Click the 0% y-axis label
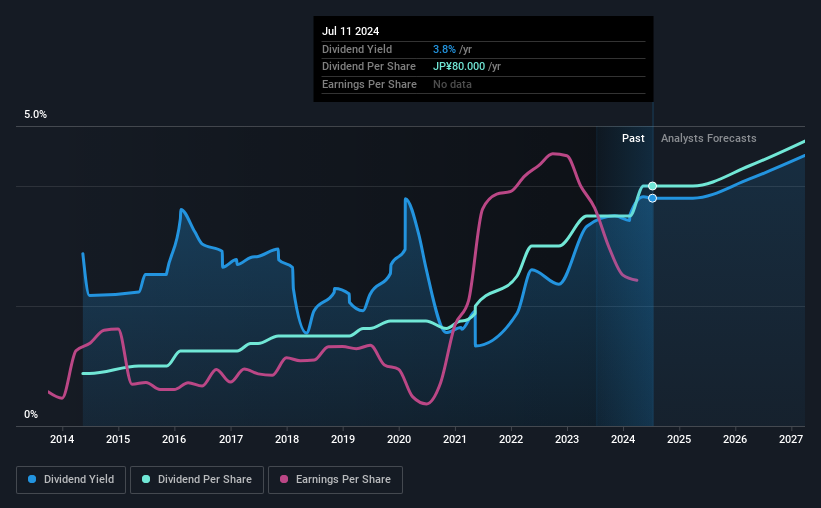 [x=31, y=415]
